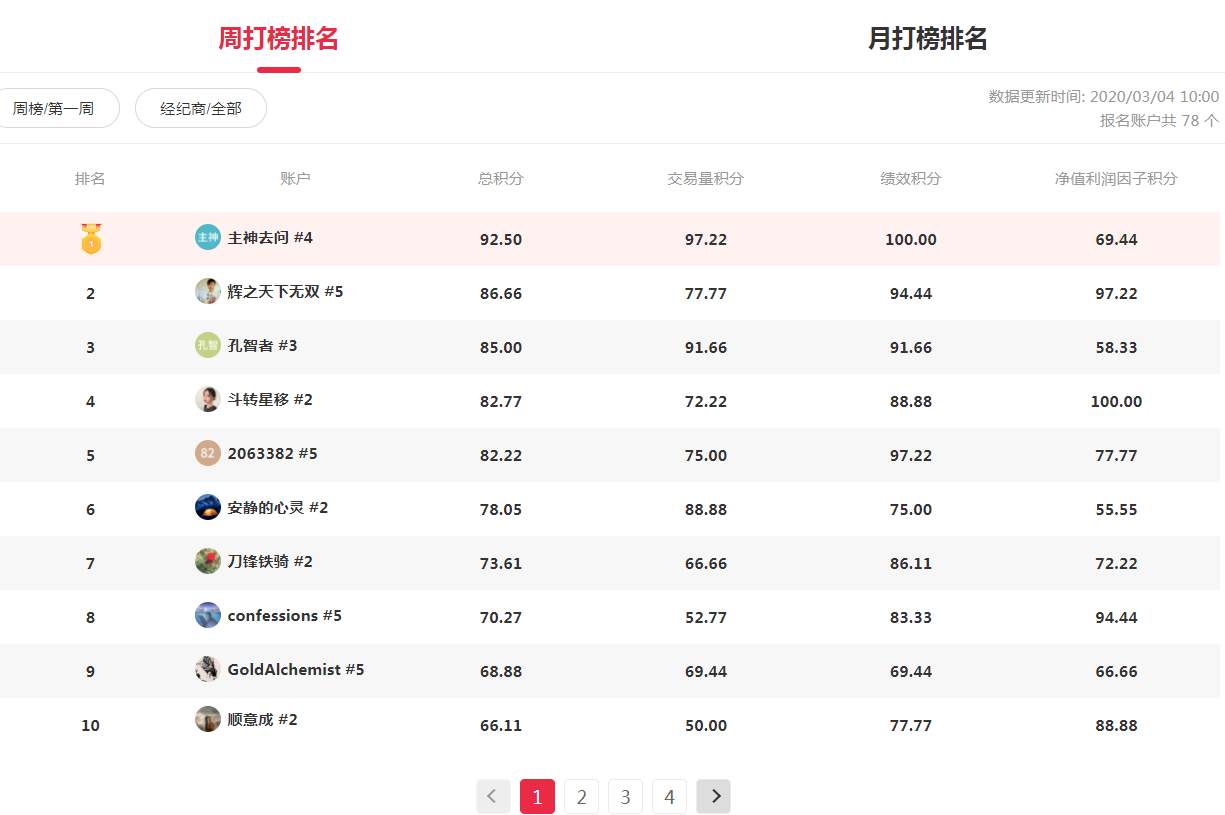Click 交易量积分 value 52.77
The width and height of the screenshot is (1225, 815).
tap(706, 618)
